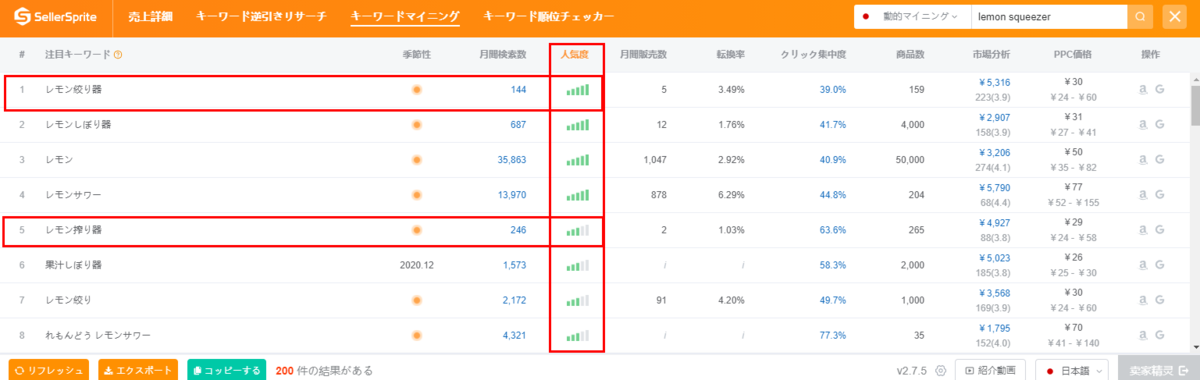Click Amazon icon in レモン絞り row
The image size is (1200, 380).
[1143, 300]
